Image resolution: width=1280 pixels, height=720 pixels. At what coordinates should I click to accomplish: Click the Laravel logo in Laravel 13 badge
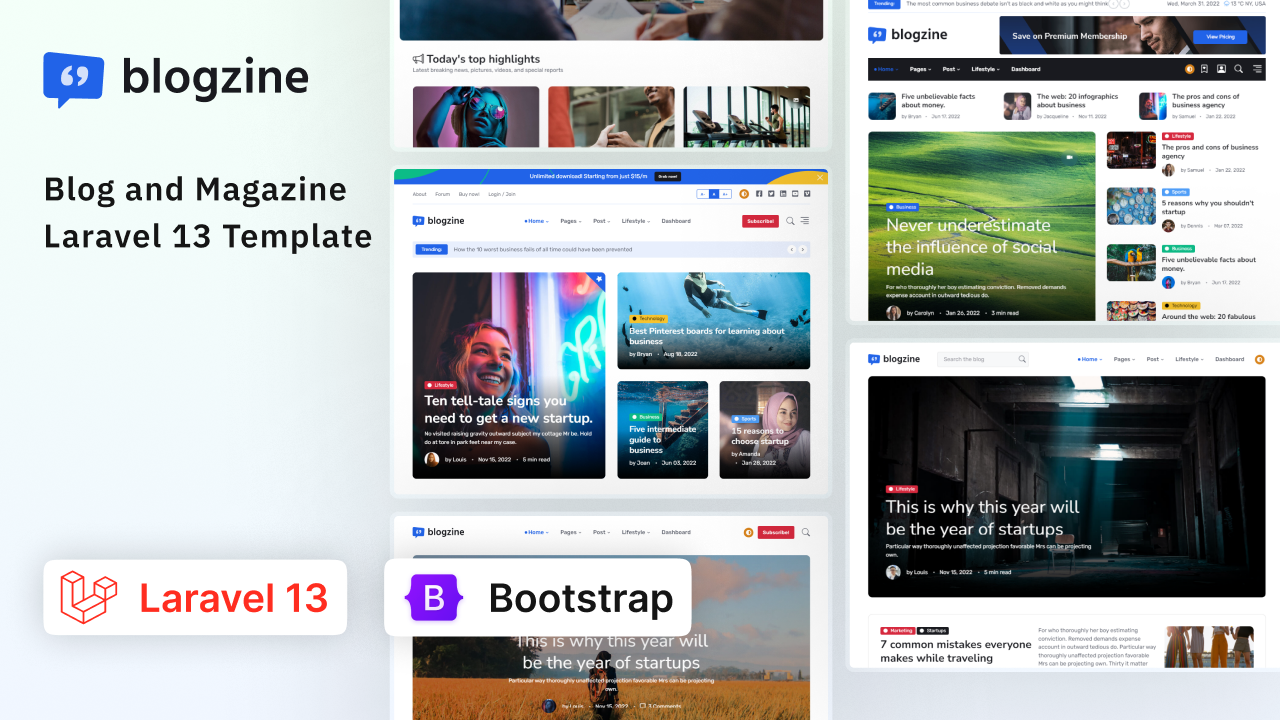[88, 597]
